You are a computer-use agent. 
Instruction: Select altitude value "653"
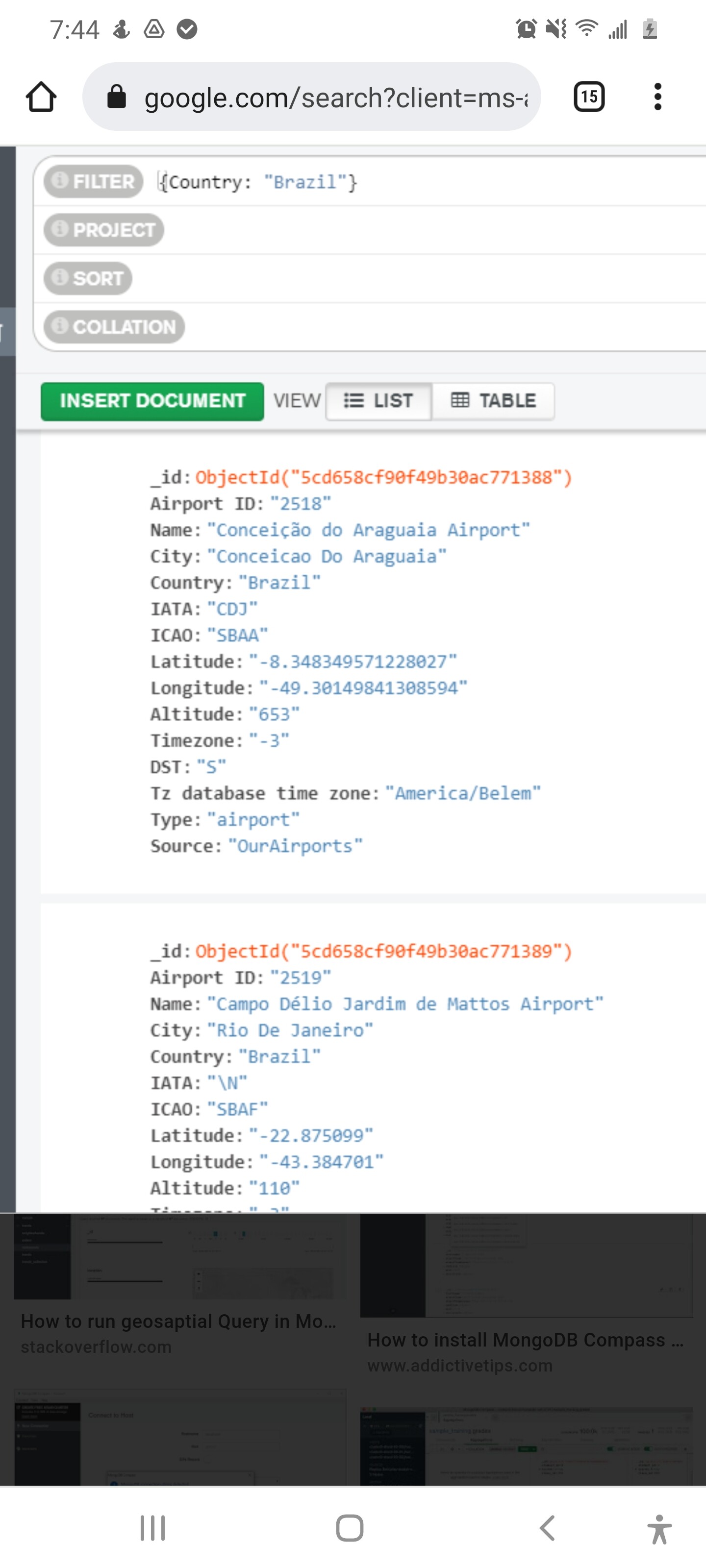274,714
